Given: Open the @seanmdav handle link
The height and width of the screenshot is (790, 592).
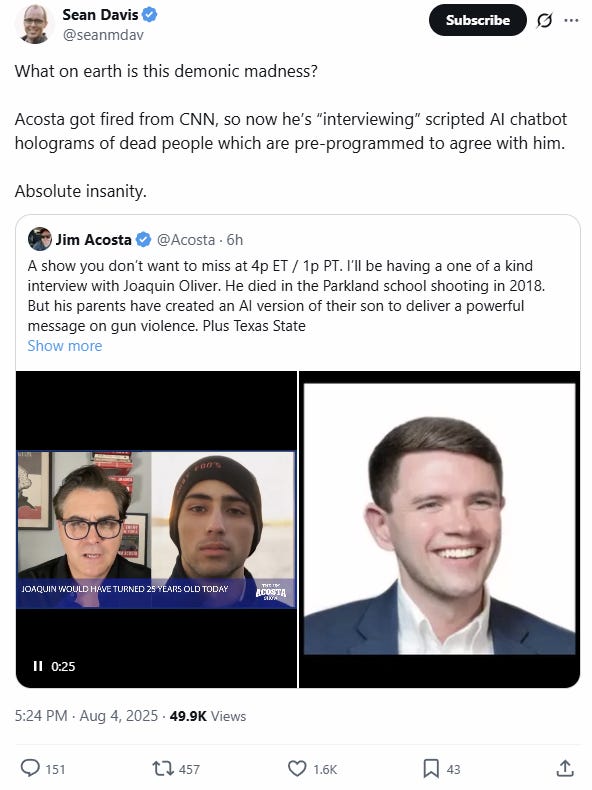Looking at the screenshot, I should [103, 35].
